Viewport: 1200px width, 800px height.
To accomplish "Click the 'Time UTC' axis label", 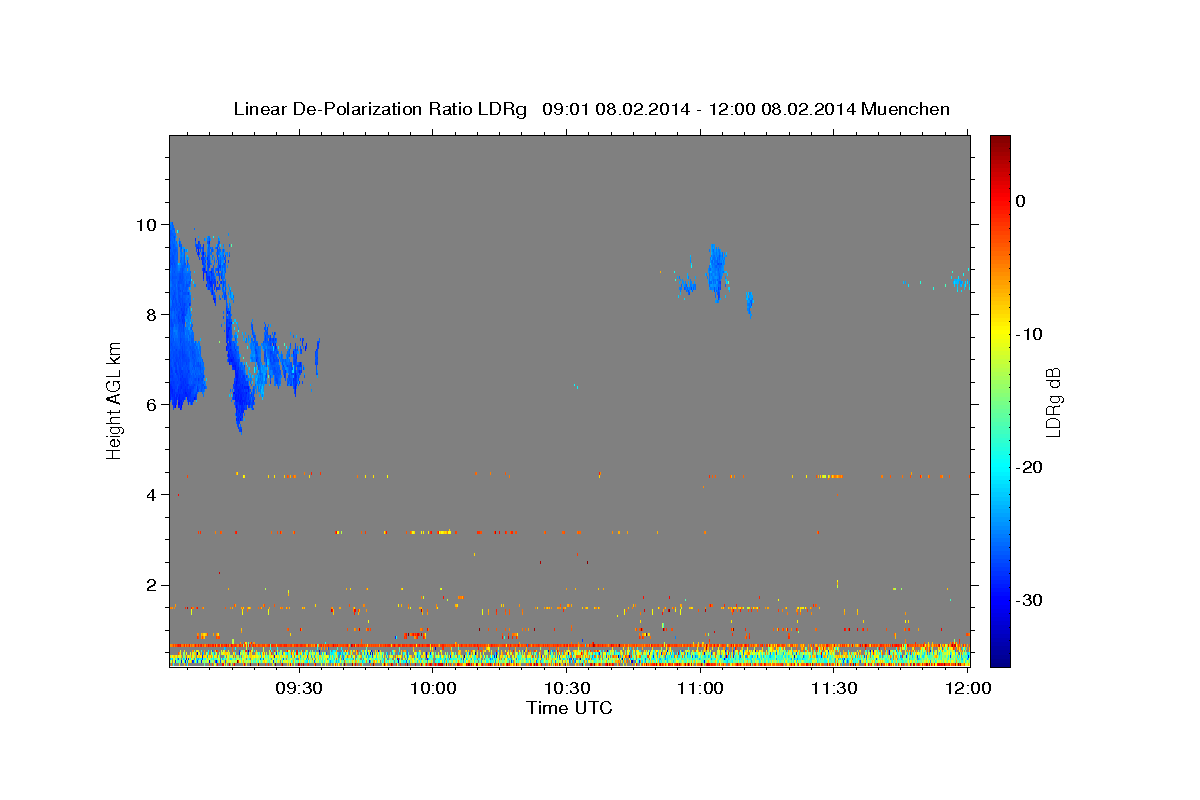I will [x=569, y=708].
